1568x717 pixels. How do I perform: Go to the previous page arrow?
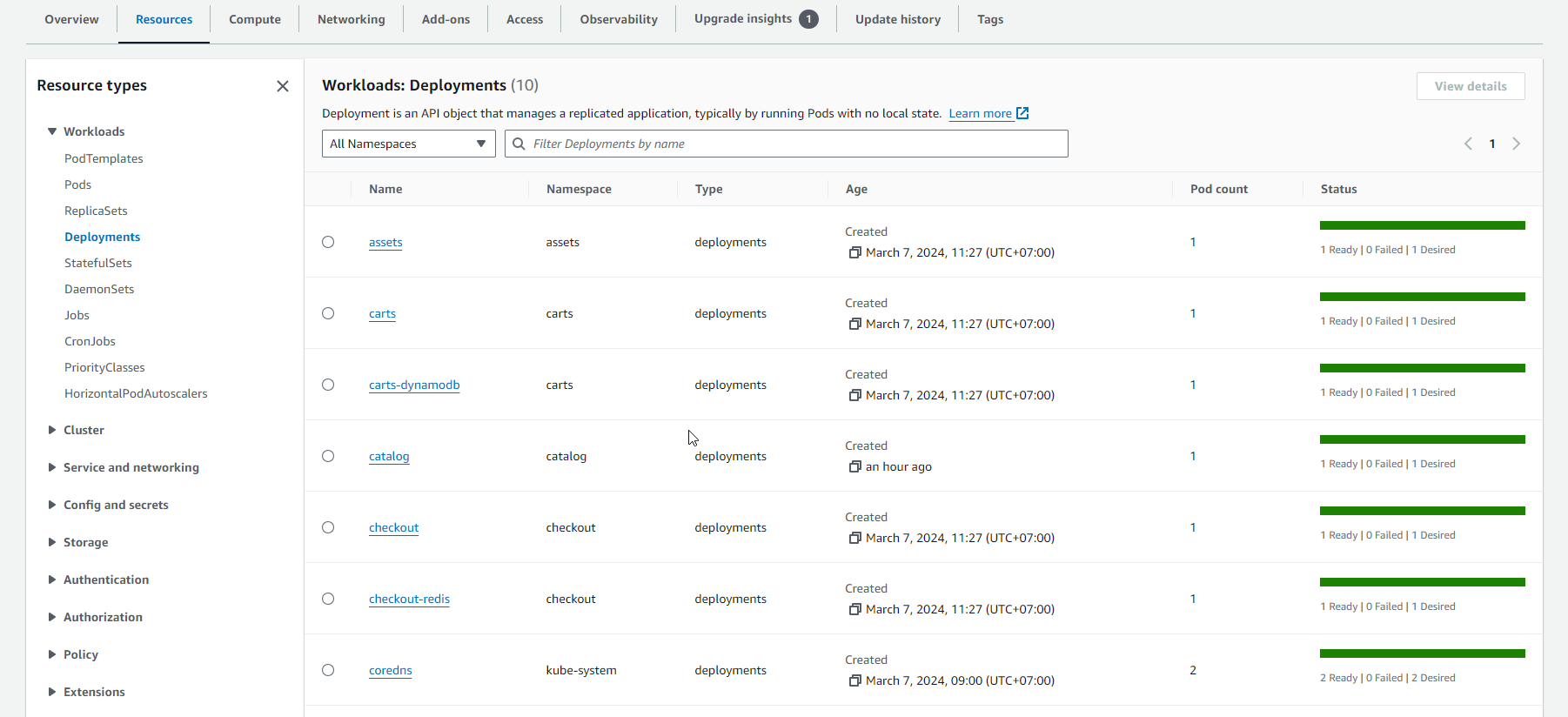click(1468, 144)
